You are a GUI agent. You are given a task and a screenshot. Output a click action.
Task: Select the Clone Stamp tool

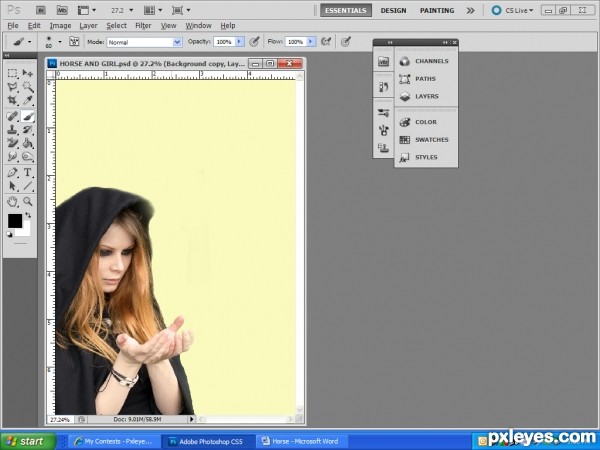(x=13, y=130)
